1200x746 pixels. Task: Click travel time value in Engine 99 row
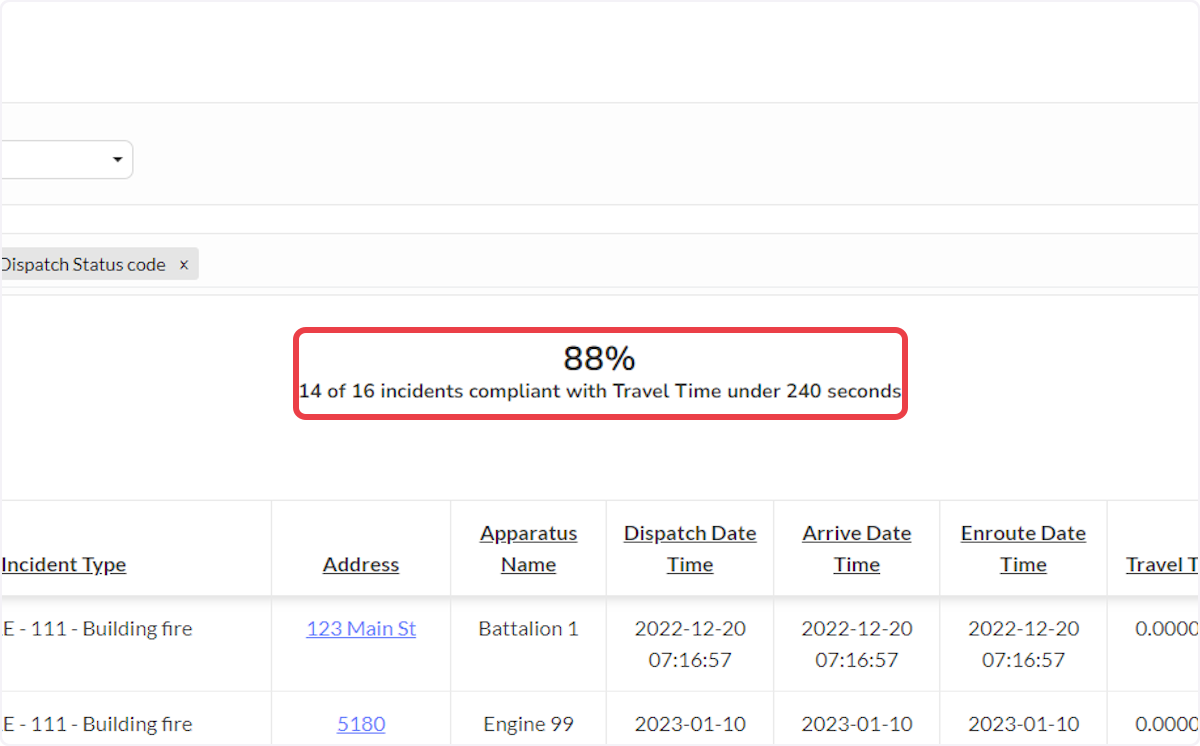point(1167,724)
